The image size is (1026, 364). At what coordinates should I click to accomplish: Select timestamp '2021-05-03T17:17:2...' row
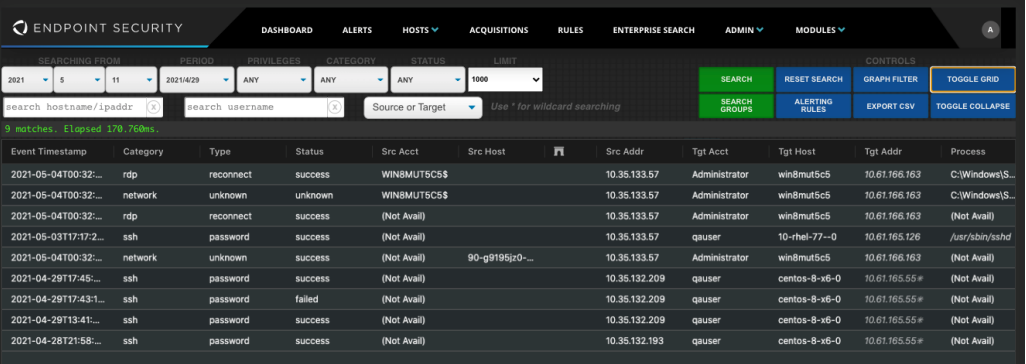(58, 237)
